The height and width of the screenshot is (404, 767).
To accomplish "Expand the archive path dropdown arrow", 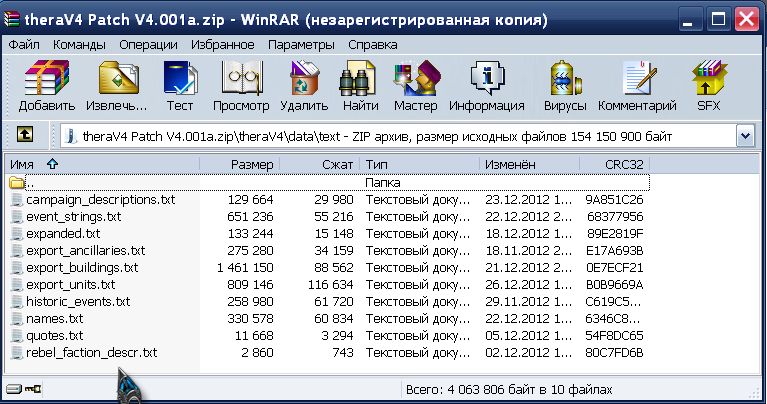I will pyautogui.click(x=745, y=136).
